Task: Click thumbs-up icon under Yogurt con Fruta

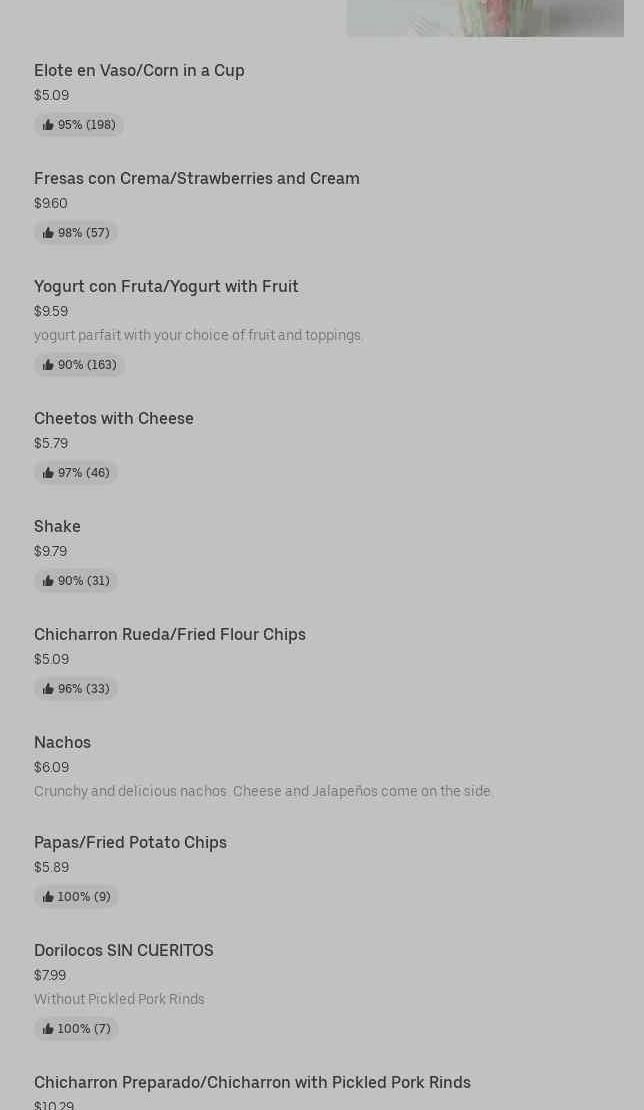Action: 48,365
